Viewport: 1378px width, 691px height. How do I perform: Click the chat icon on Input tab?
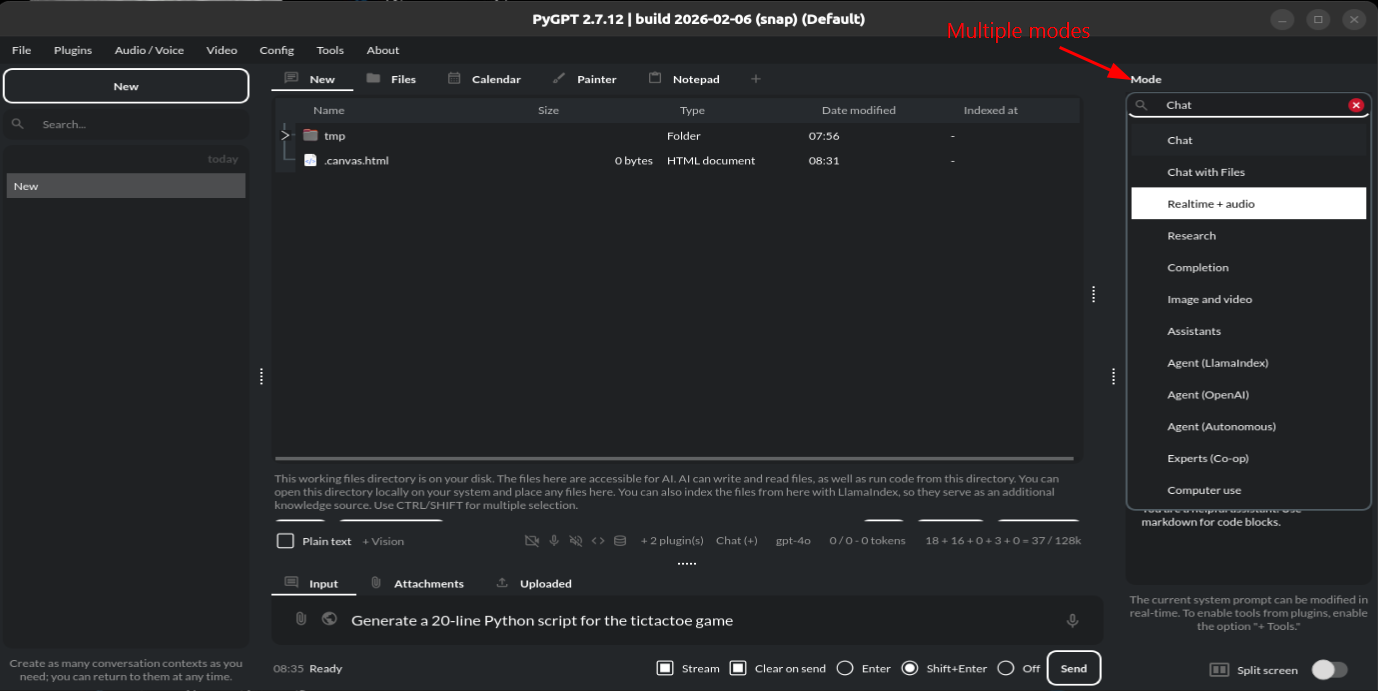(x=291, y=582)
